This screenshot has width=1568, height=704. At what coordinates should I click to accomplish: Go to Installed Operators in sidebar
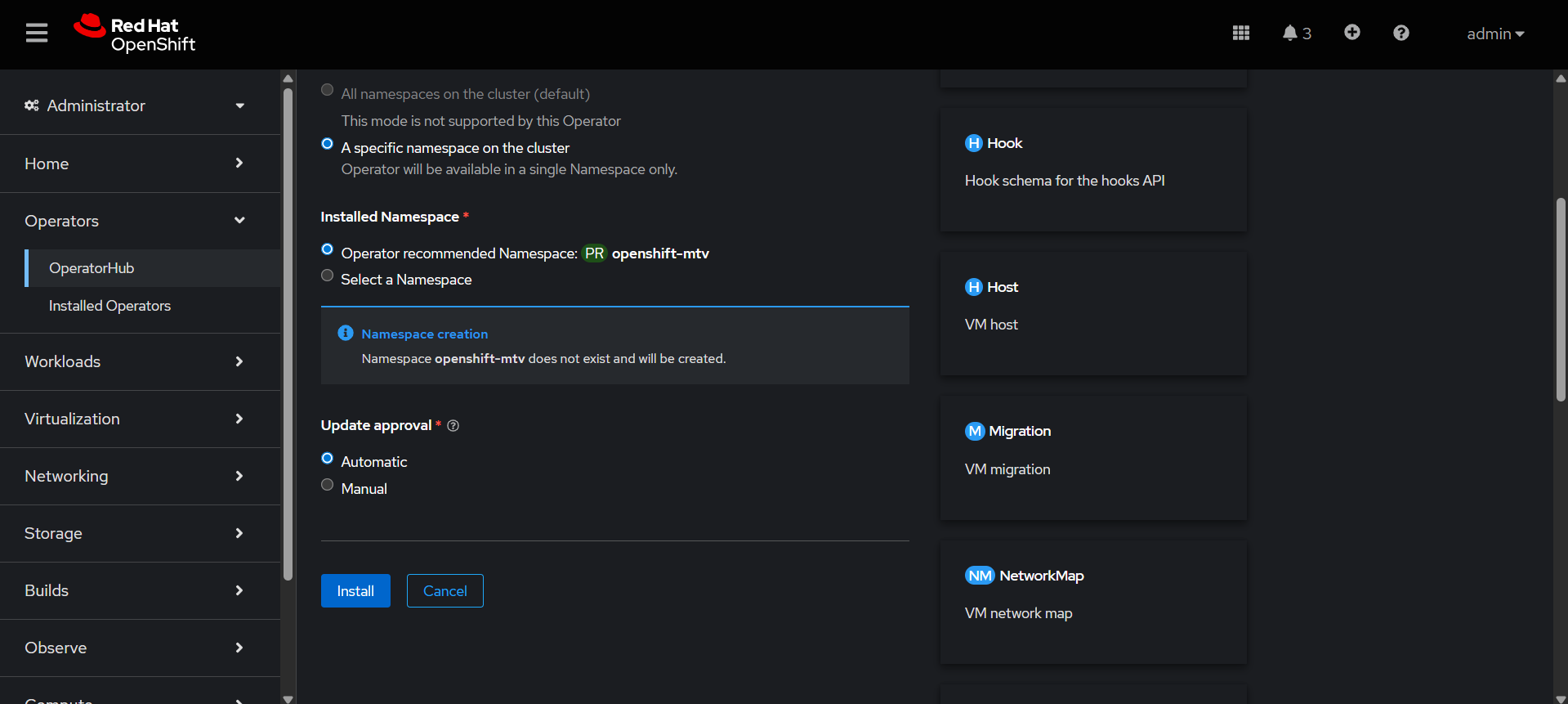coord(109,306)
